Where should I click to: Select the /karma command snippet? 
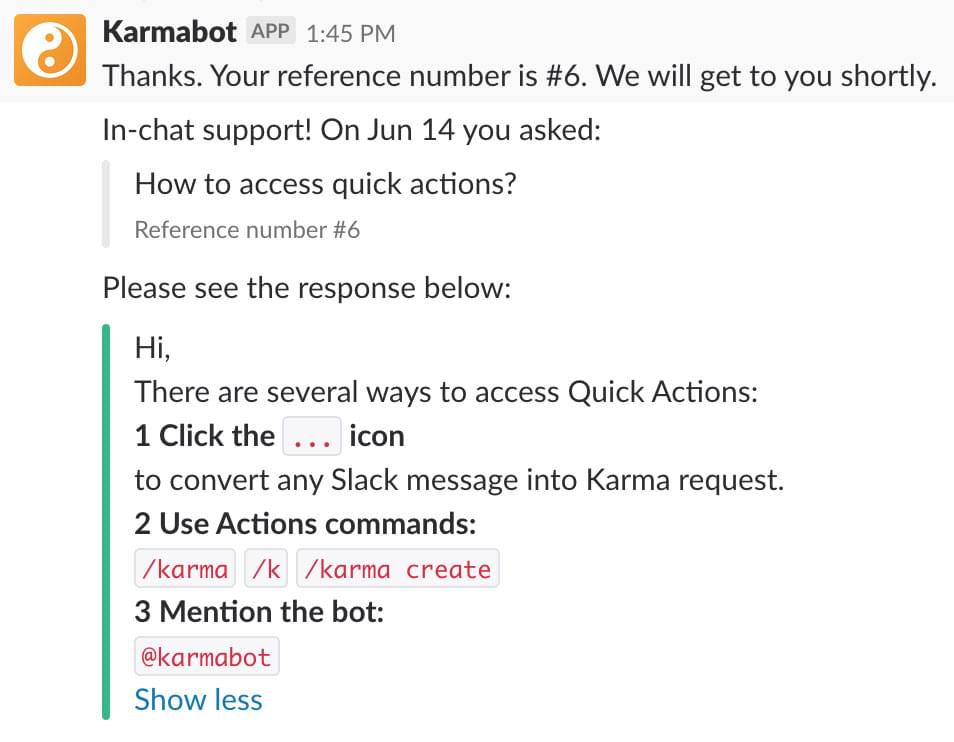[x=184, y=568]
